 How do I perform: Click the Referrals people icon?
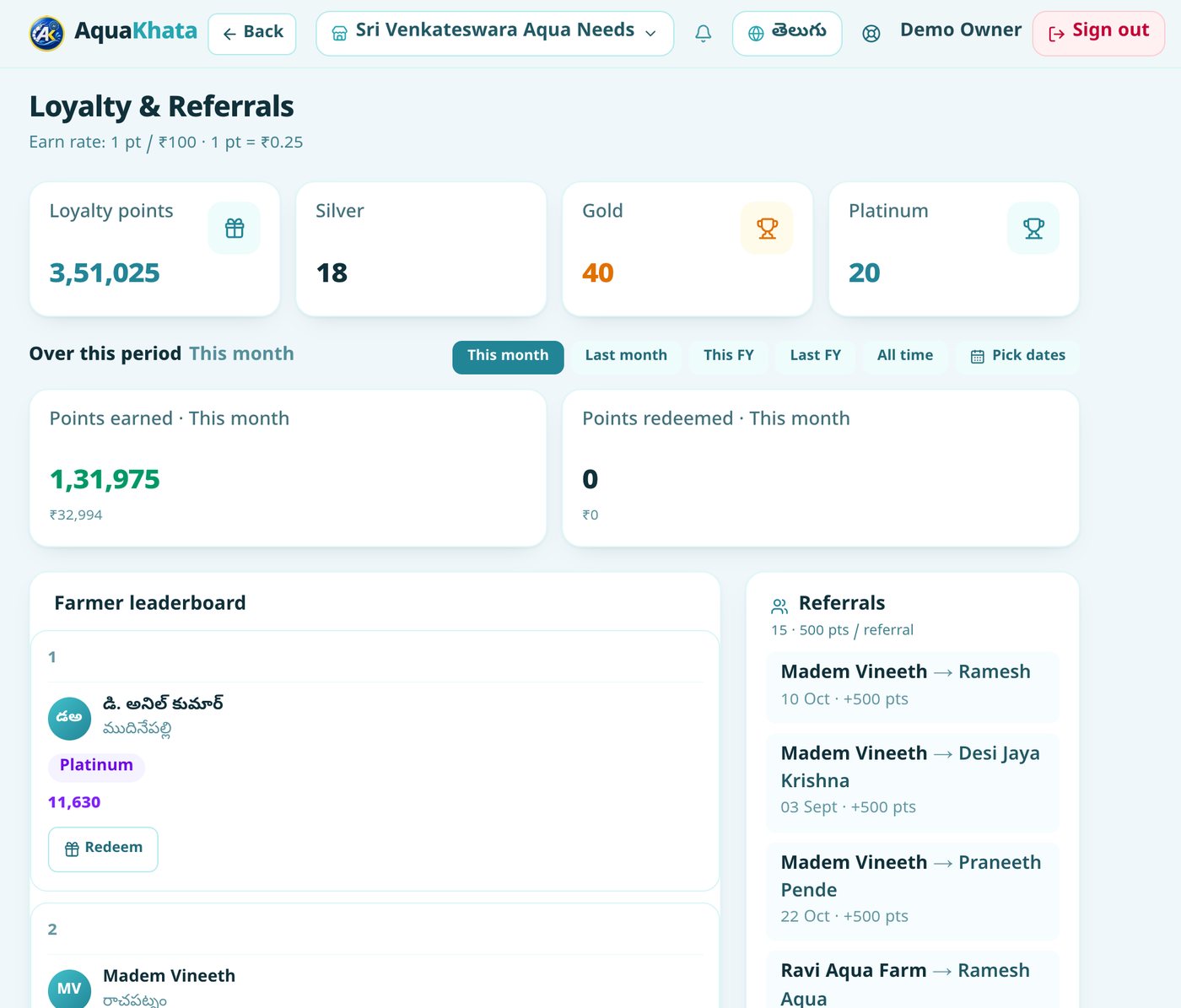click(x=779, y=606)
